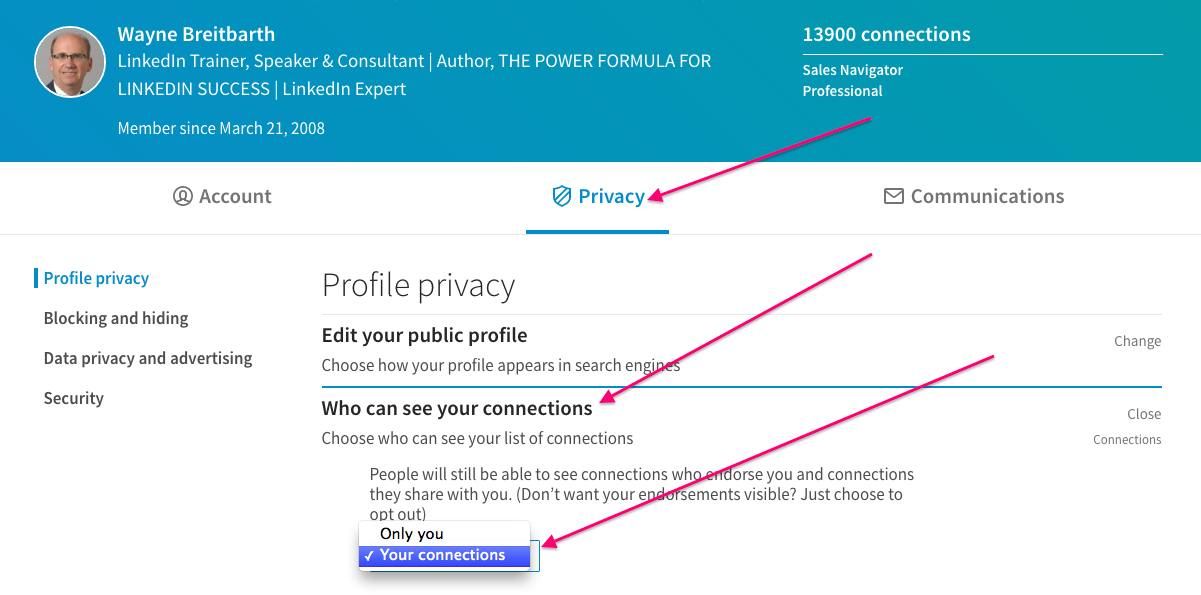
Task: Open Security settings
Action: coord(73,398)
